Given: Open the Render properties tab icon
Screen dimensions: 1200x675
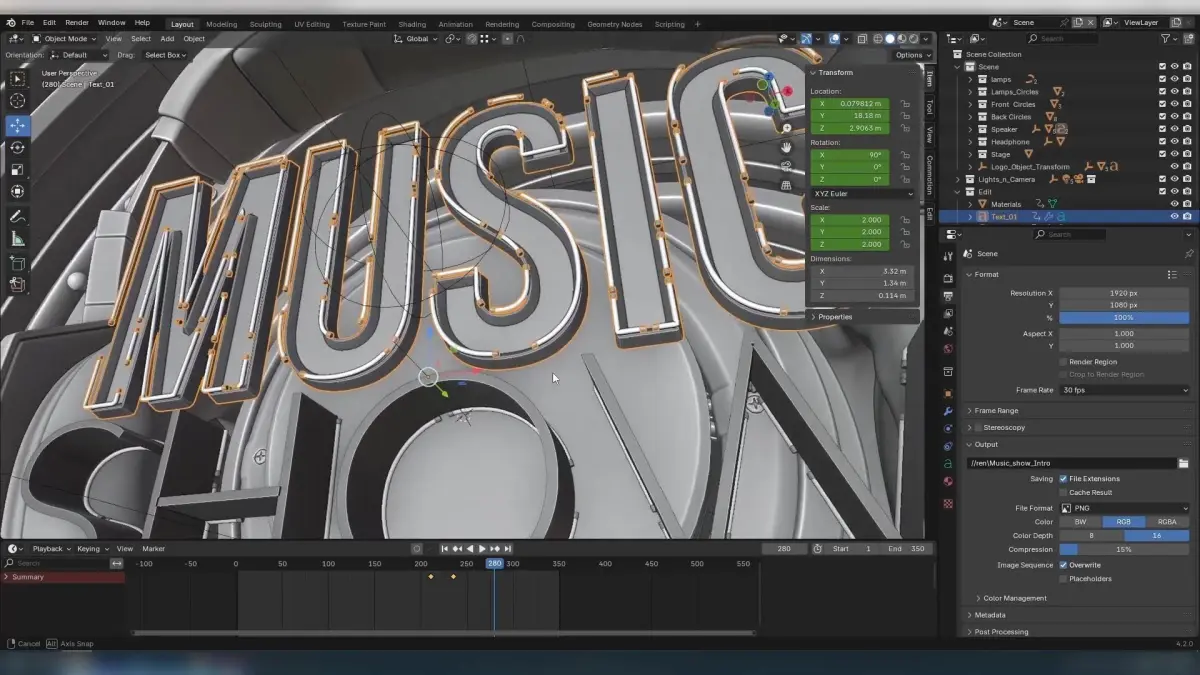Looking at the screenshot, I should tap(948, 279).
